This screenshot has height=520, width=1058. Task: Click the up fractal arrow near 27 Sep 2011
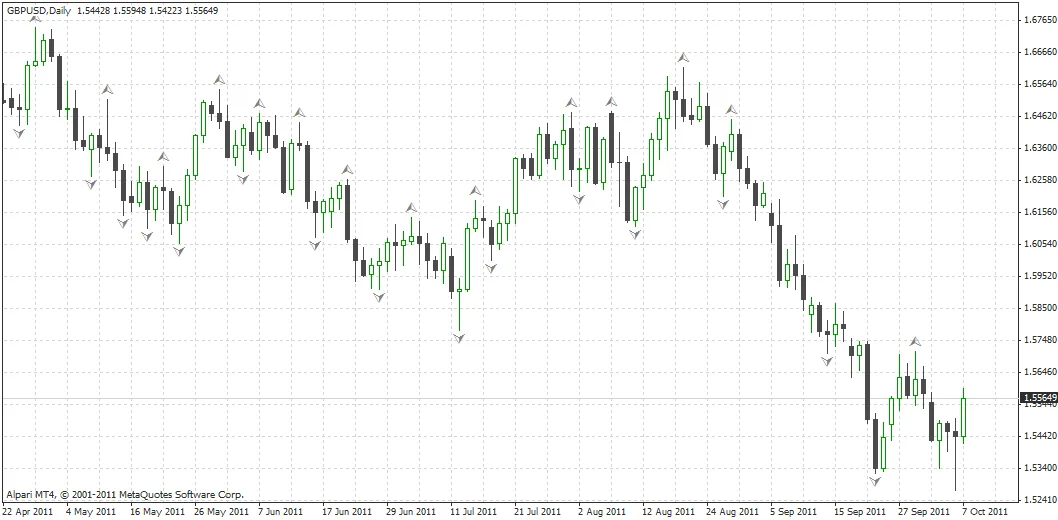point(915,341)
